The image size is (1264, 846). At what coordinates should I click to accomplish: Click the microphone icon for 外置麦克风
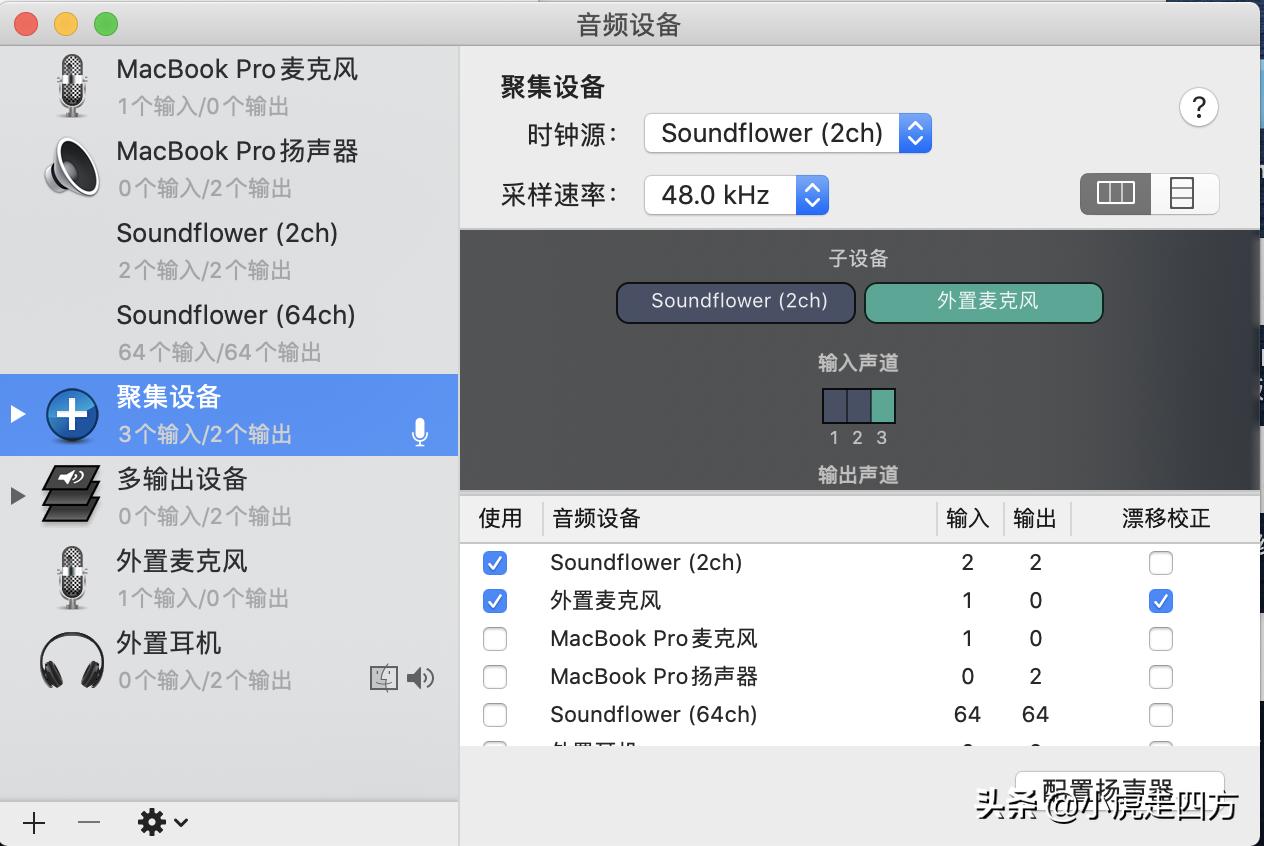coord(70,579)
